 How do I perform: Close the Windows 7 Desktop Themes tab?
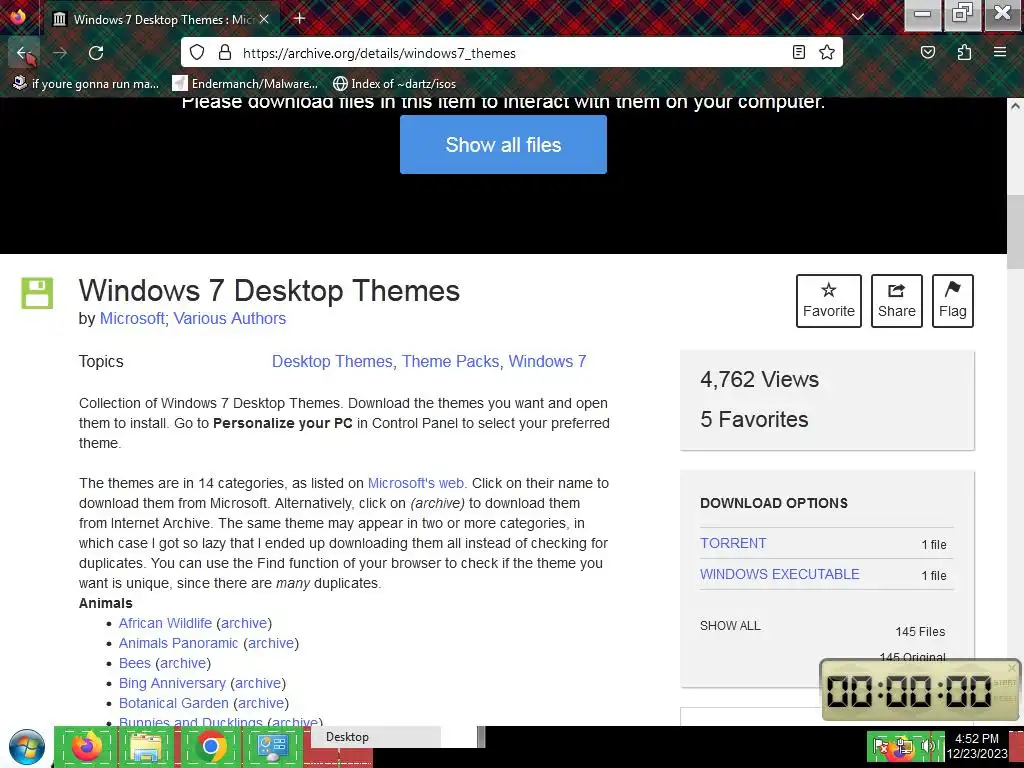pos(264,20)
